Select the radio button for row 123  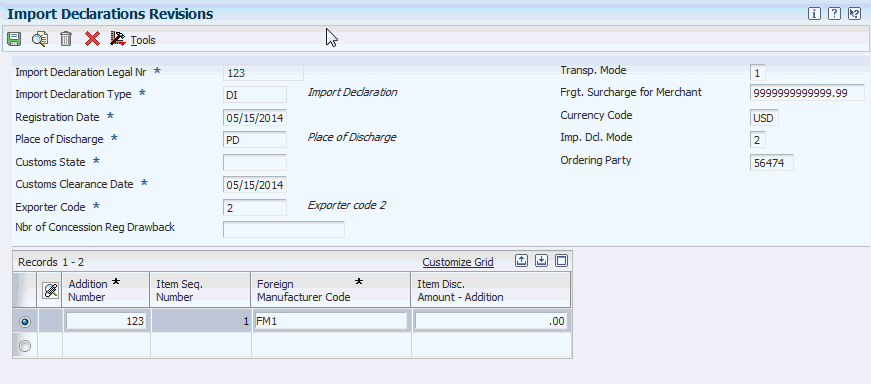[25, 322]
